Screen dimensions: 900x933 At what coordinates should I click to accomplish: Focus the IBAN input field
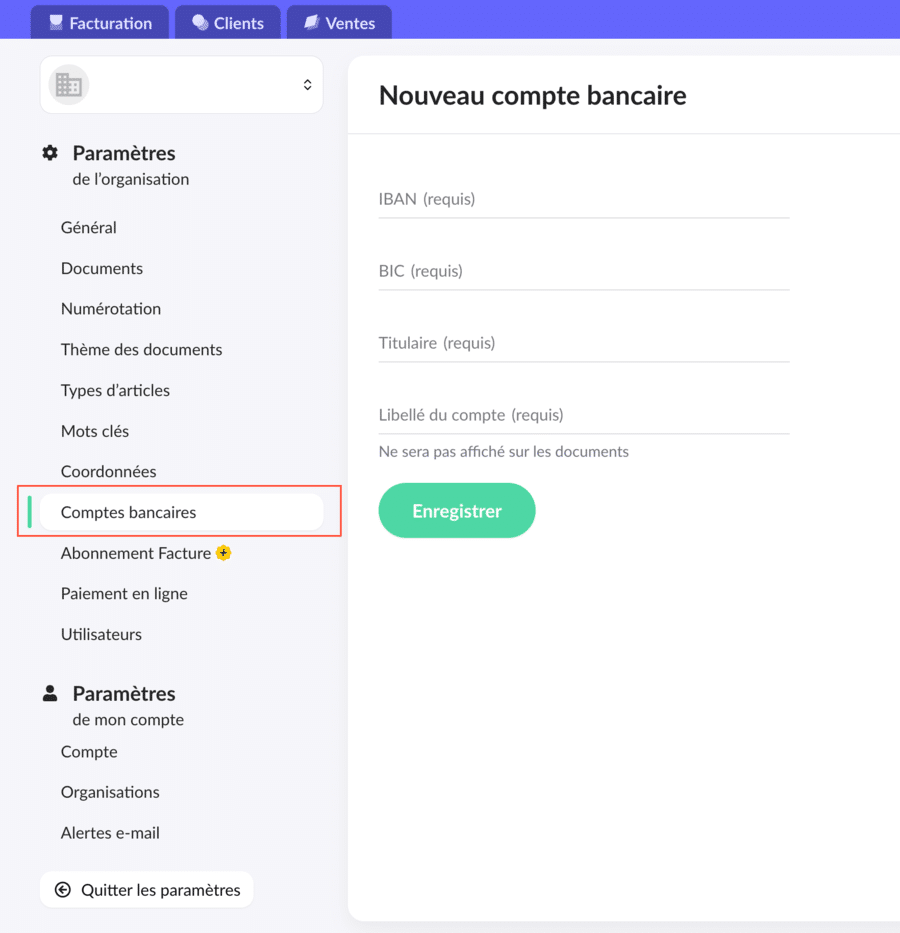584,199
